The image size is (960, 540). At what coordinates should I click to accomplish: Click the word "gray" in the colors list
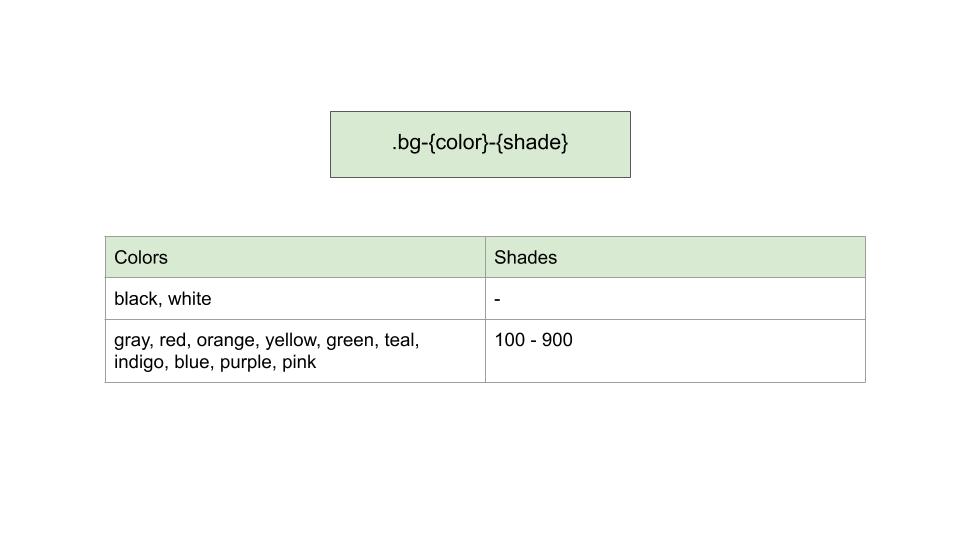pos(133,341)
